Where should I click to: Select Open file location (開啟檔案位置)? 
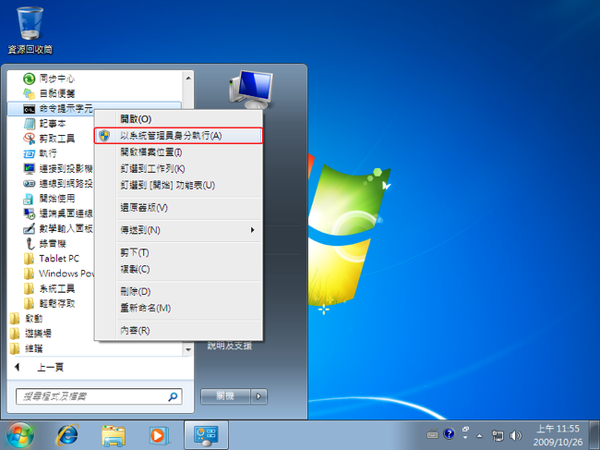coord(178,152)
